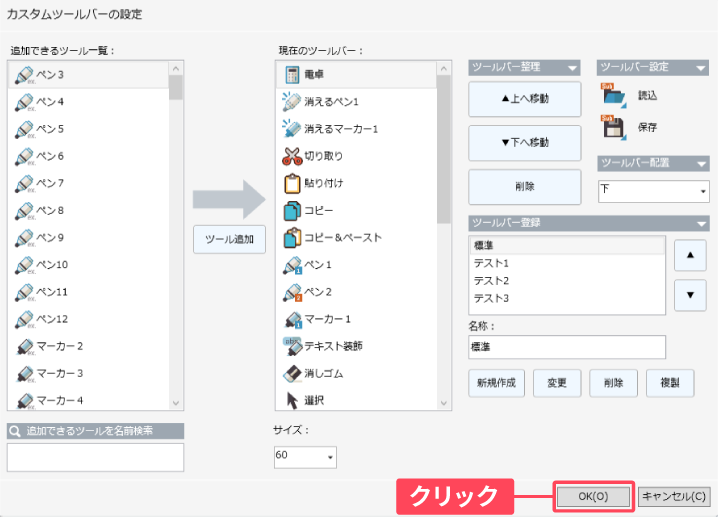Select the ペン1 icon in current toolbar

coord(292,265)
